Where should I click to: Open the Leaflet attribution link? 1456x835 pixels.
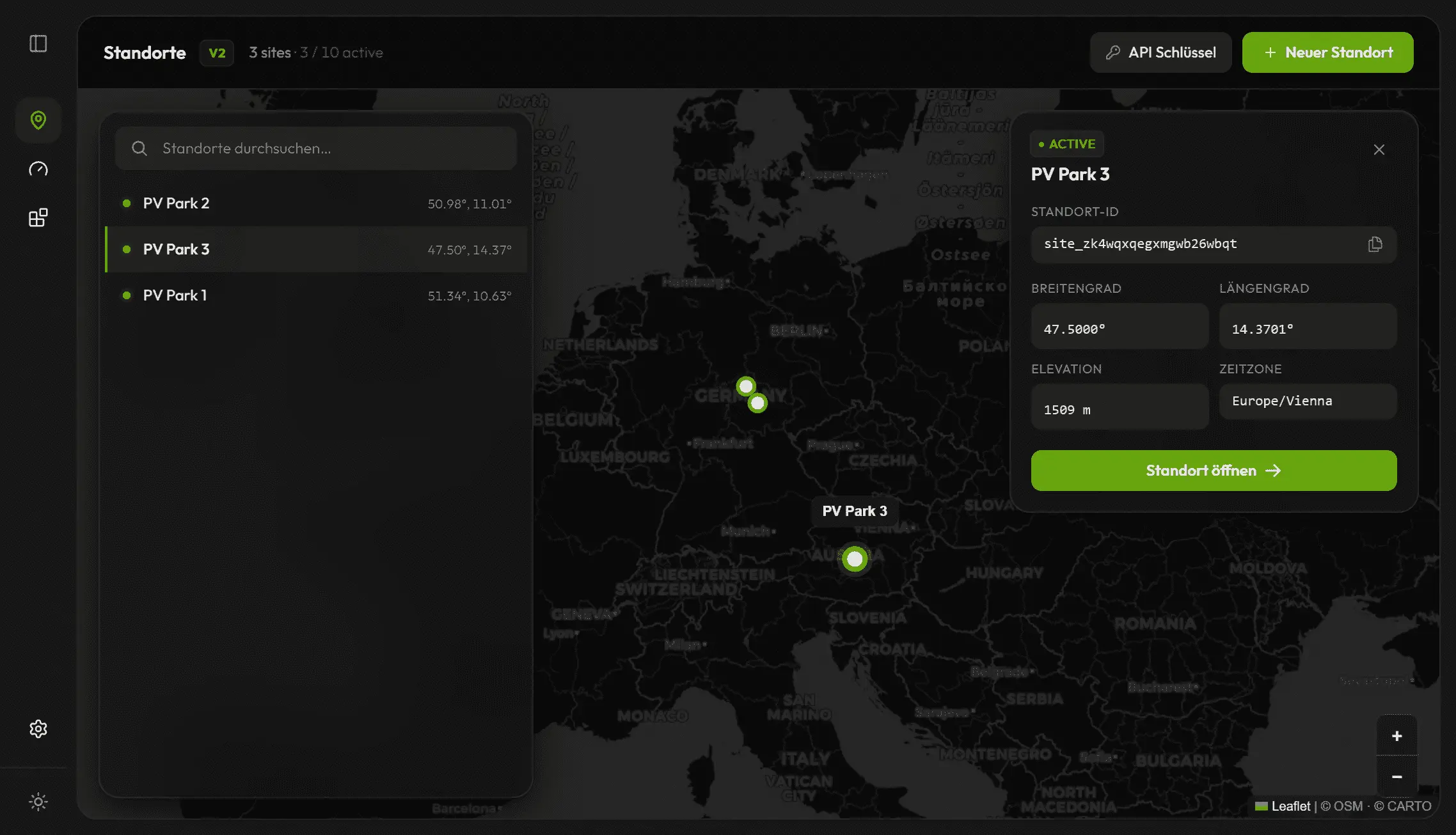click(x=1283, y=806)
